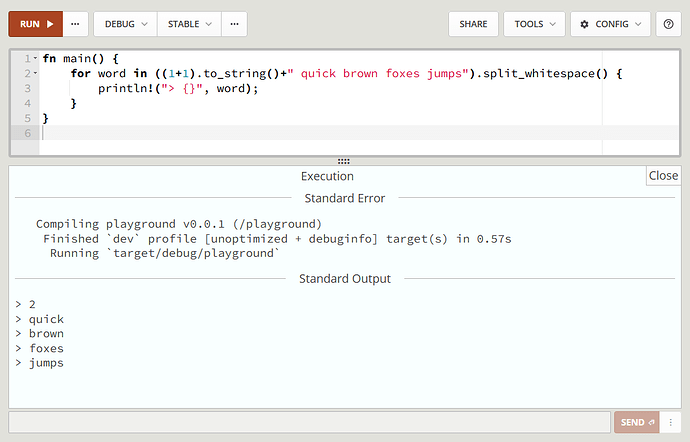Click the 'Standard Error' section label
The image size is (690, 442).
tap(345, 198)
